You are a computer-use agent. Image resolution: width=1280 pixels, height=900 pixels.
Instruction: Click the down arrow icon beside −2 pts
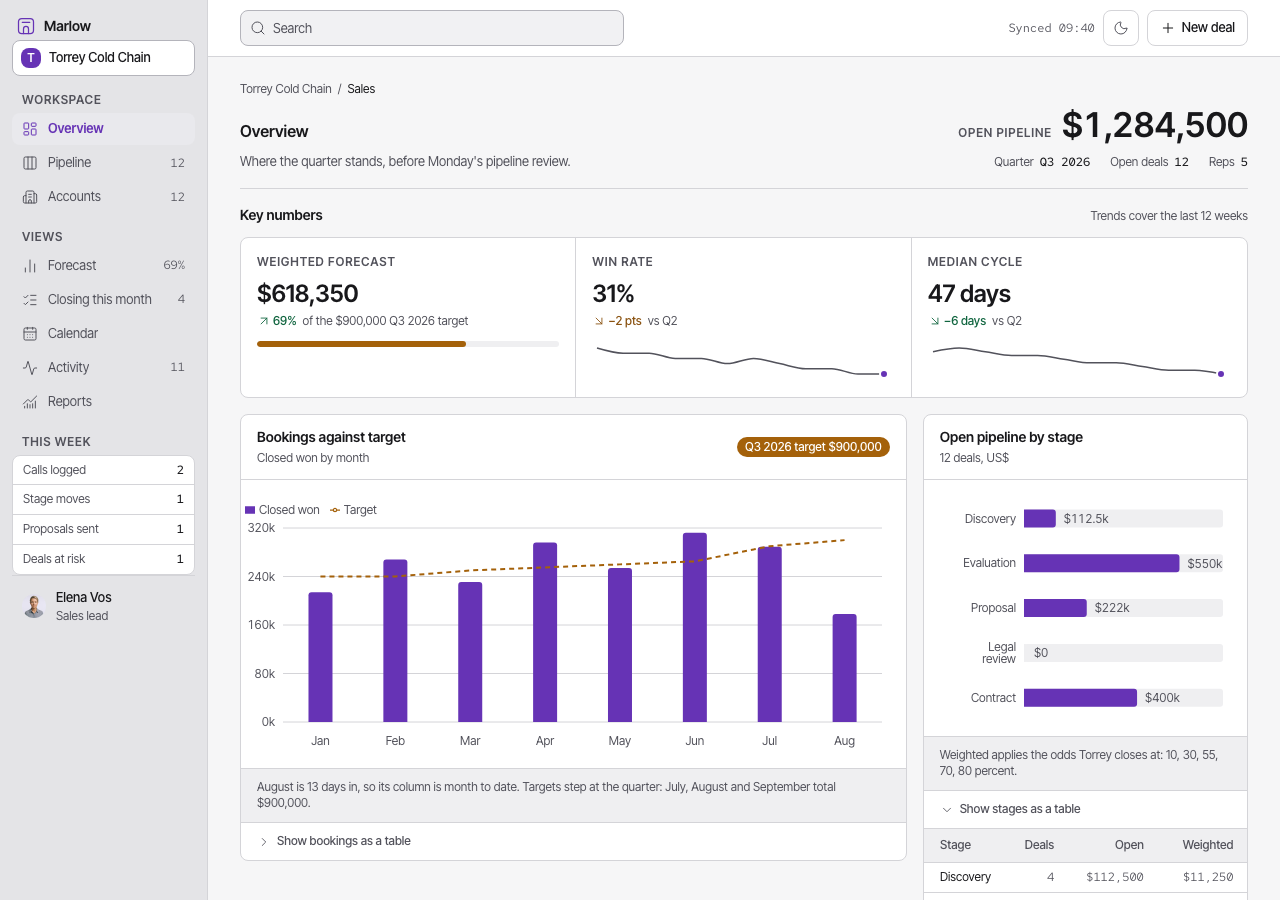[x=599, y=321]
